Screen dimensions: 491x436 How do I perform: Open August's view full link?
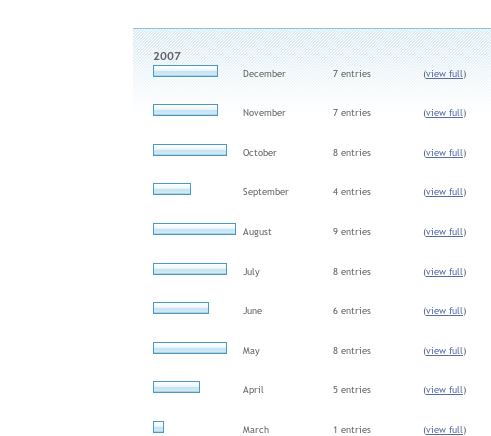point(444,232)
